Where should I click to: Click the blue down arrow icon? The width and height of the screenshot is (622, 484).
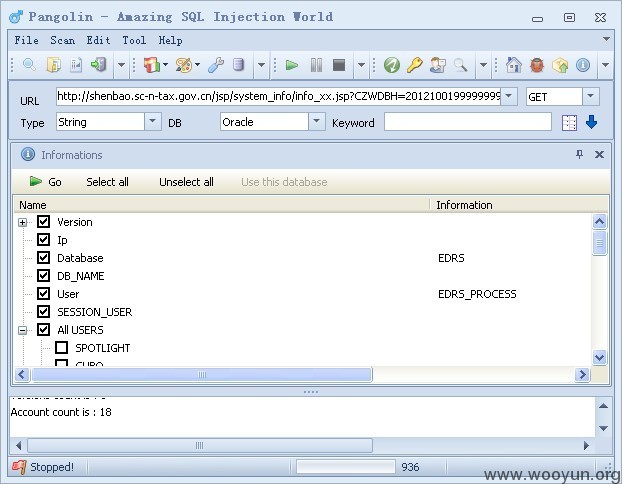pyautogui.click(x=591, y=122)
